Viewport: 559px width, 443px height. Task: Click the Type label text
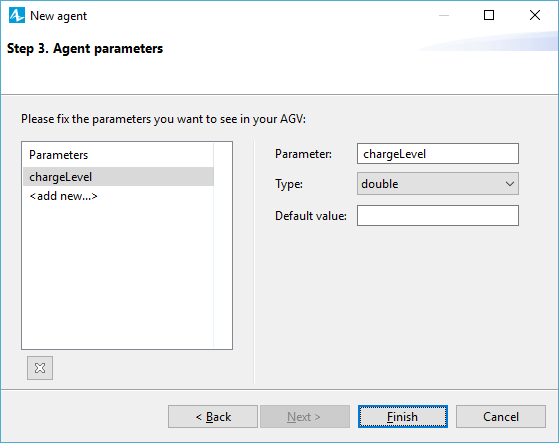point(289,184)
